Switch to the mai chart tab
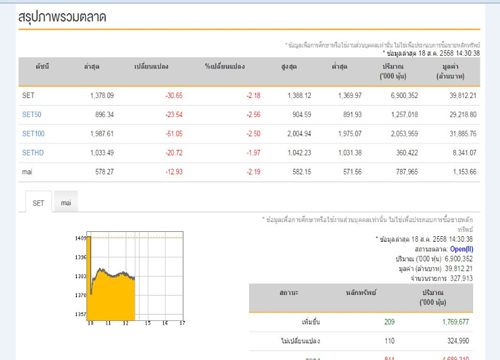500x360 pixels. click(66, 202)
